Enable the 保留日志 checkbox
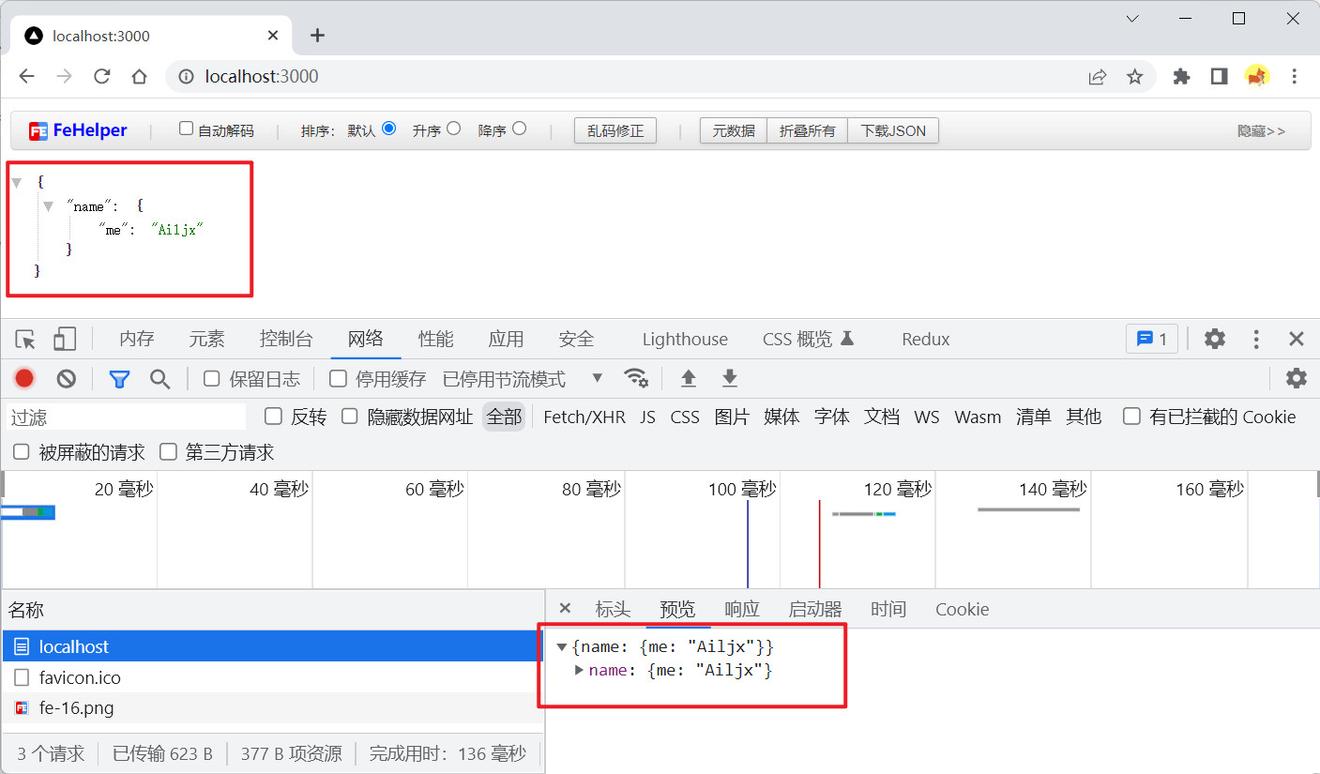The height and width of the screenshot is (774, 1320). click(212, 378)
